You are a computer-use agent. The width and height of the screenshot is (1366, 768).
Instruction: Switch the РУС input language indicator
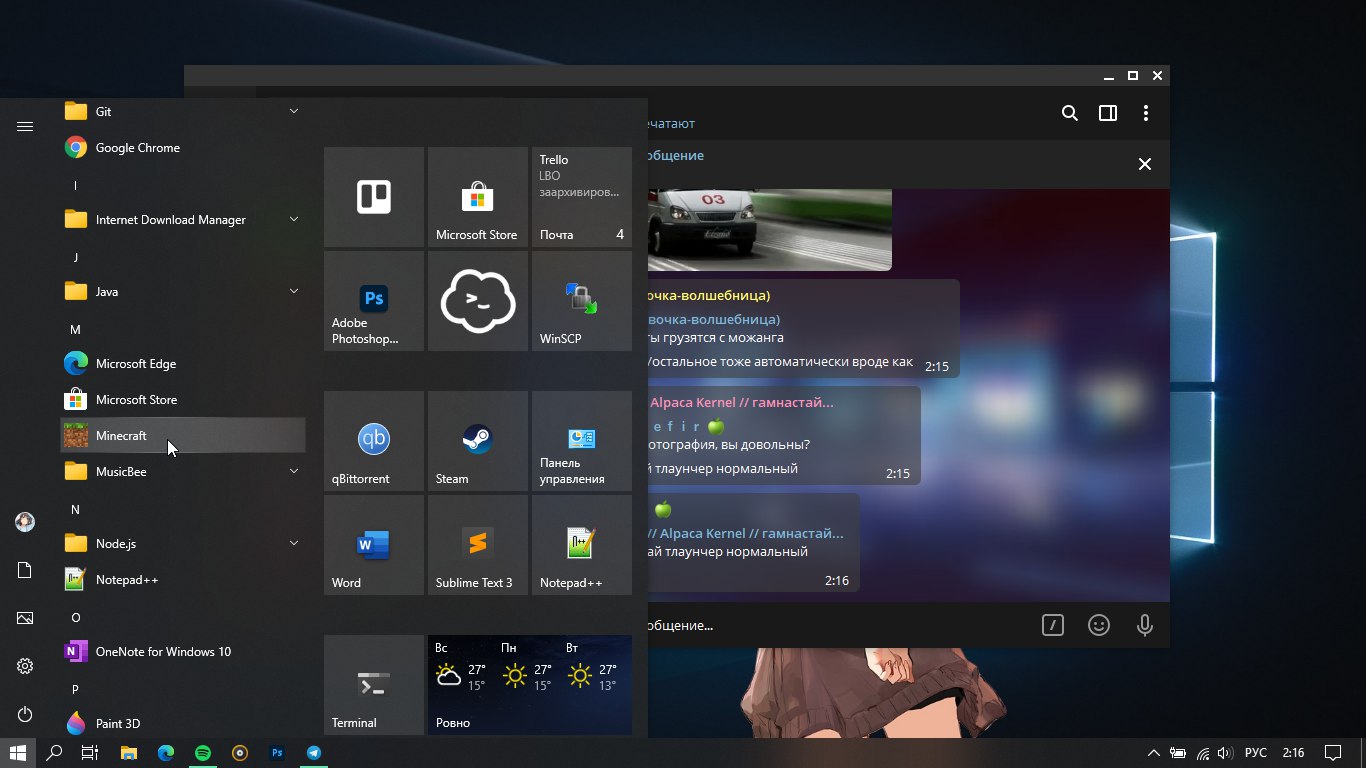[1256, 752]
